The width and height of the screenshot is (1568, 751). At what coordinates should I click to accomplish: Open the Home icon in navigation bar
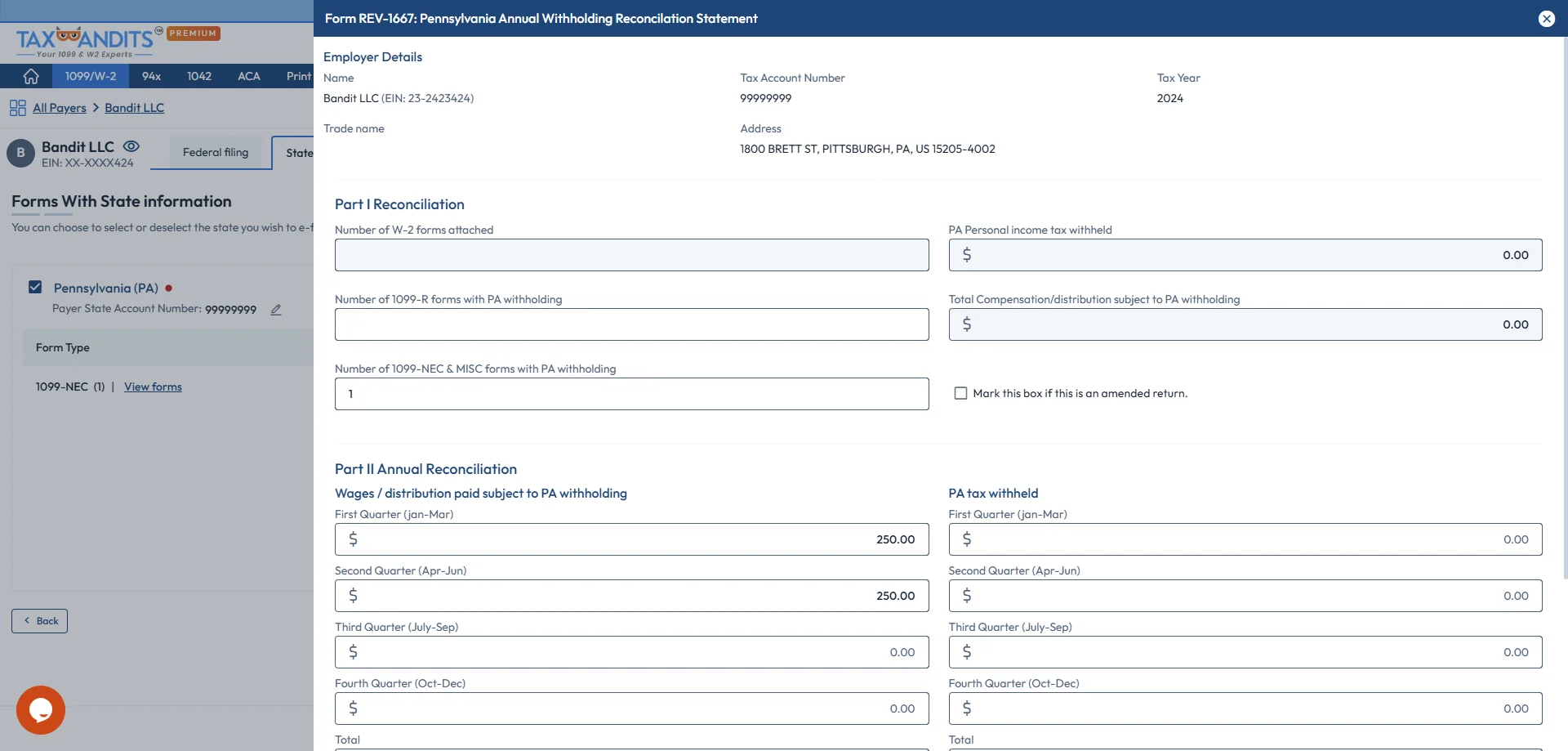pyautogui.click(x=31, y=76)
